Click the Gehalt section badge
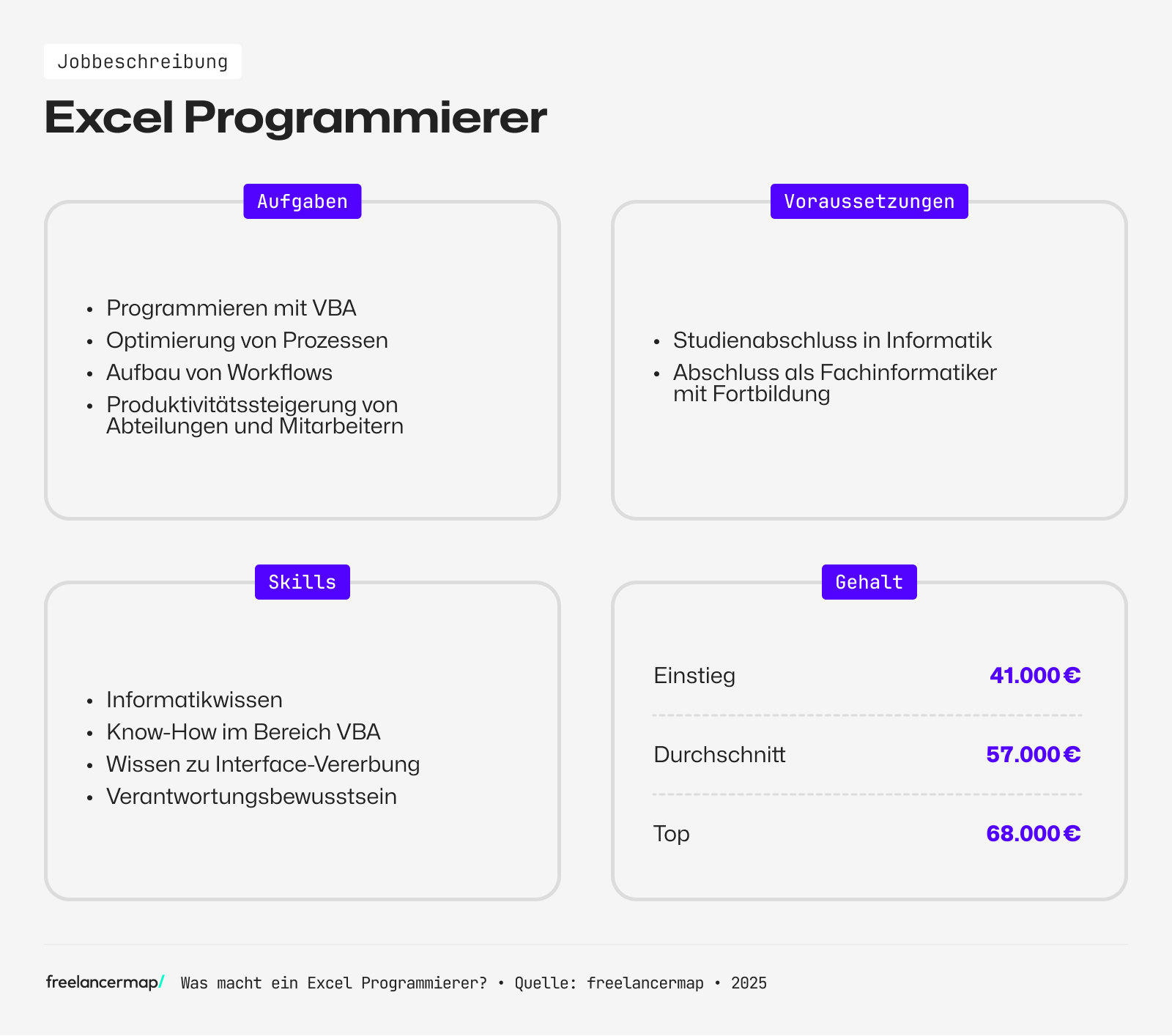Viewport: 1172px width, 1036px height. tap(869, 582)
